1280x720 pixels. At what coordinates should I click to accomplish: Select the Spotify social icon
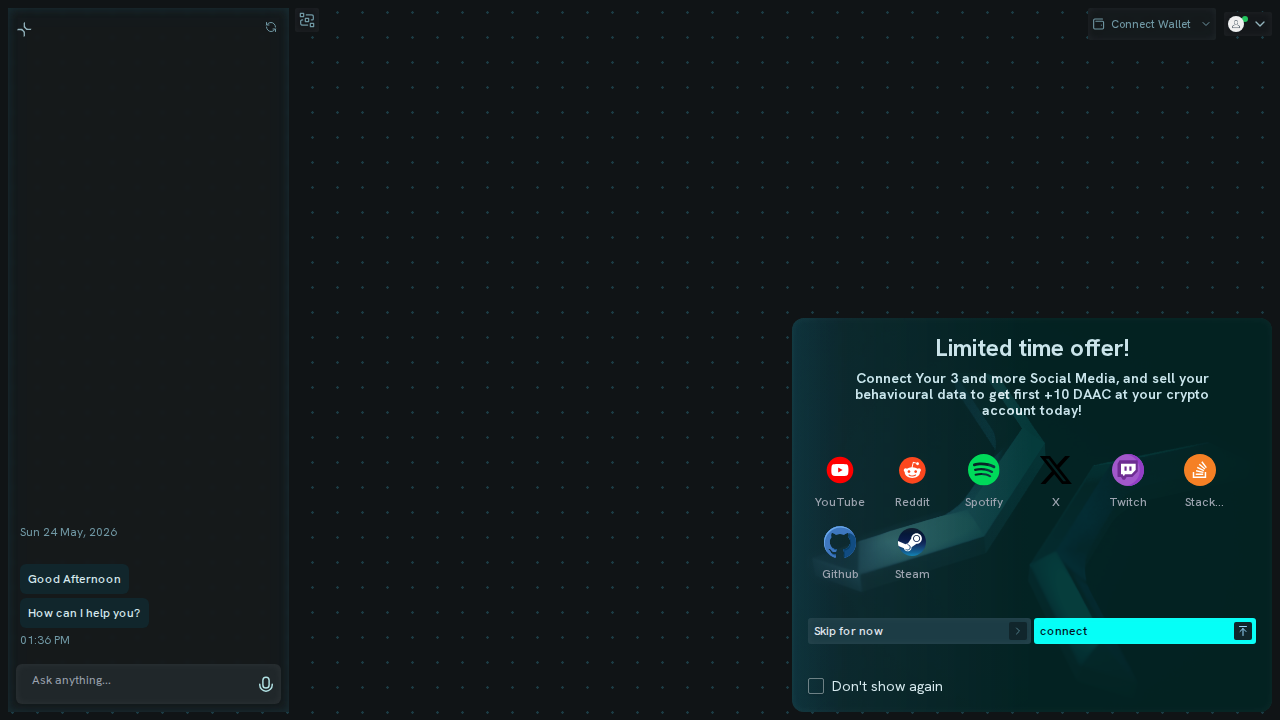(984, 470)
